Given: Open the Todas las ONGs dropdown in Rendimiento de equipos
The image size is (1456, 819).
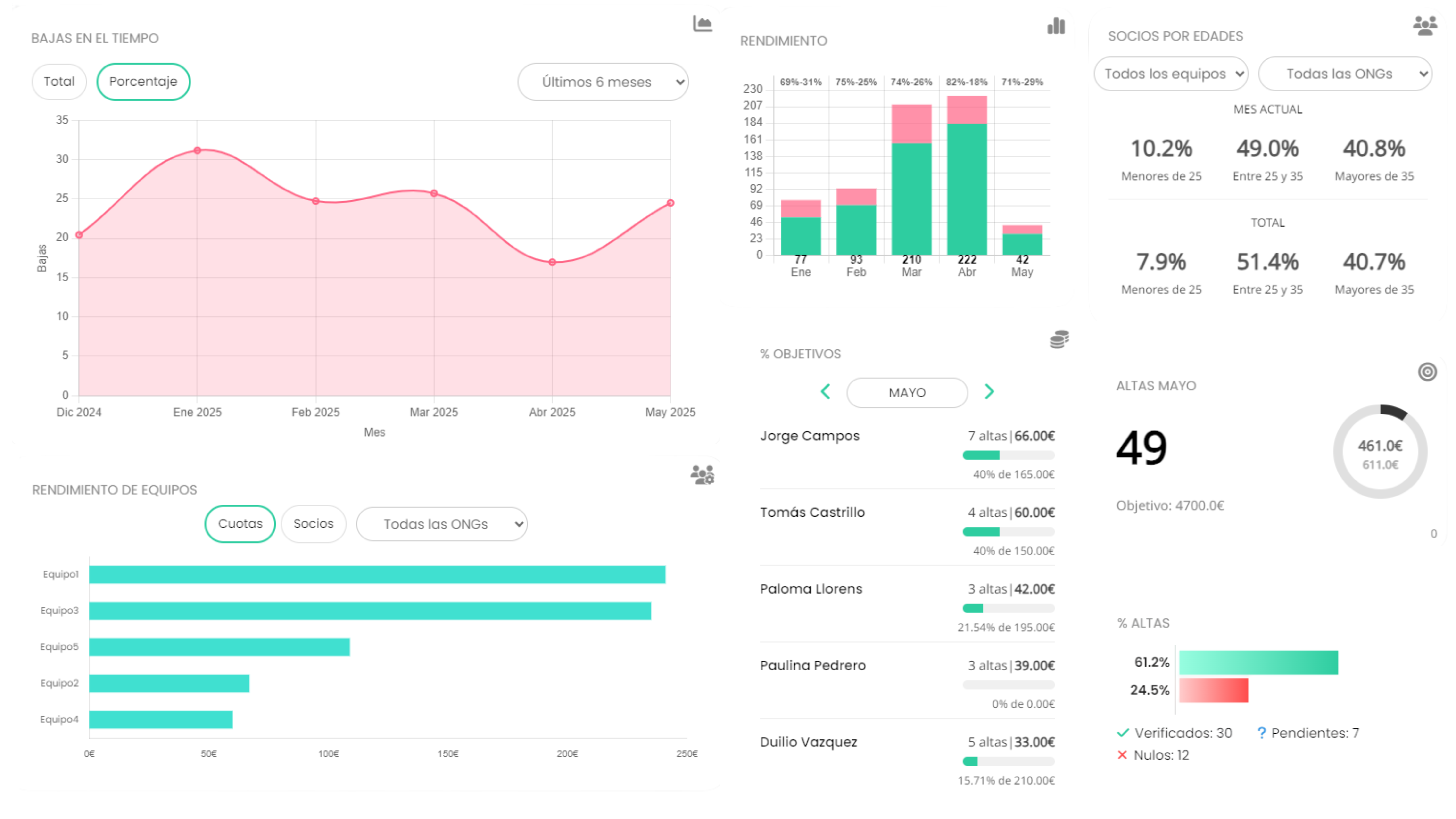Looking at the screenshot, I should click(x=441, y=524).
